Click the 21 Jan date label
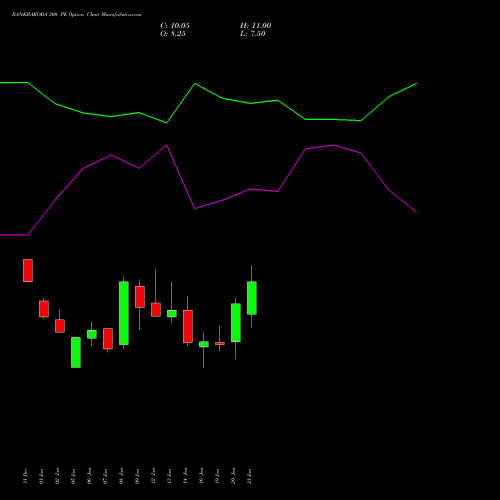Viewport: 500px width, 500px height. point(250,476)
